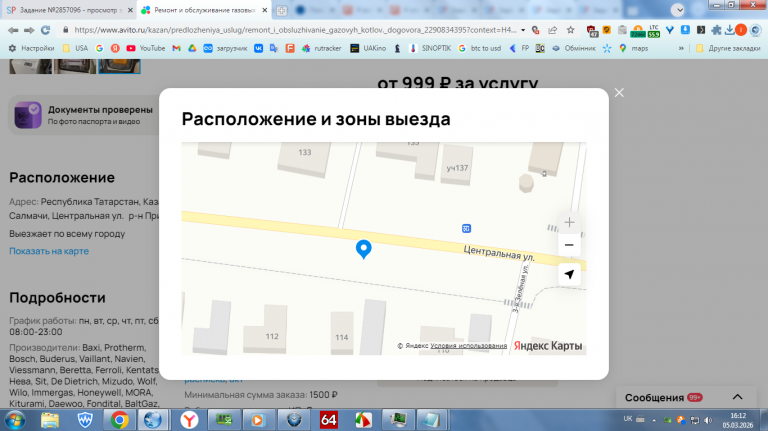This screenshot has height=431, width=768.
Task: Open the 'btc to usd' bookmark
Action: (x=480, y=48)
